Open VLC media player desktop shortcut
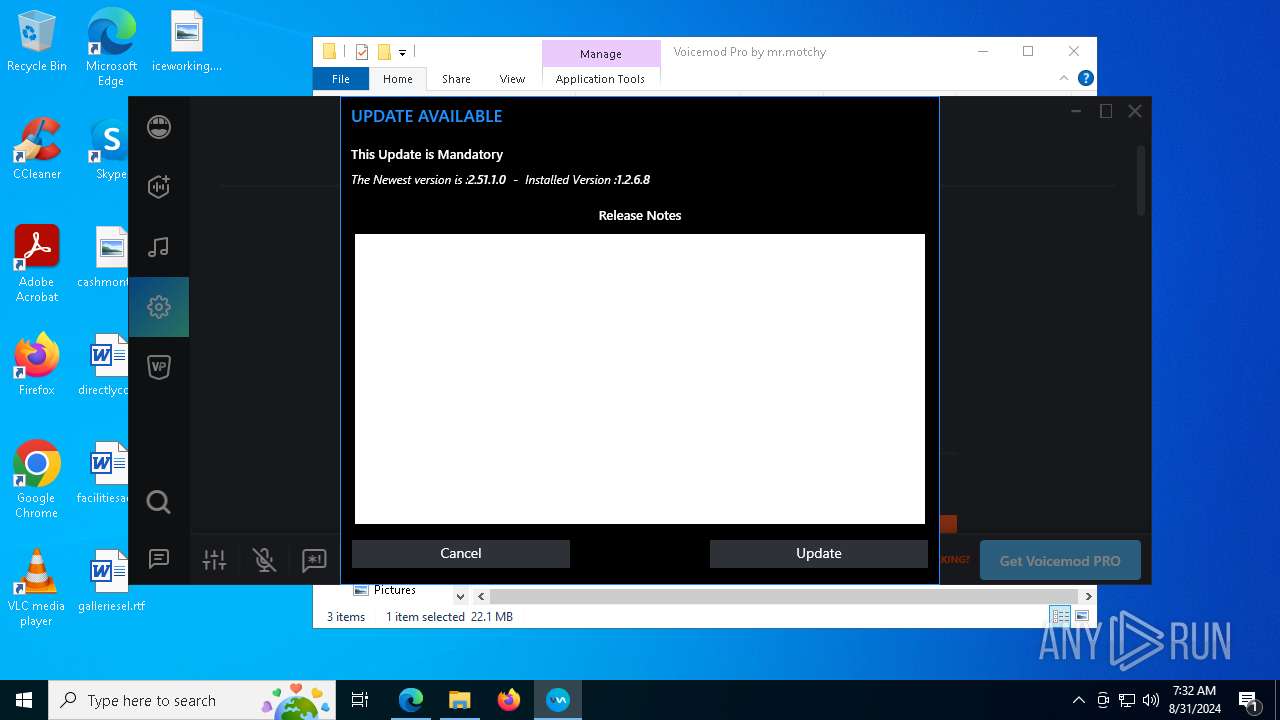 point(37,588)
